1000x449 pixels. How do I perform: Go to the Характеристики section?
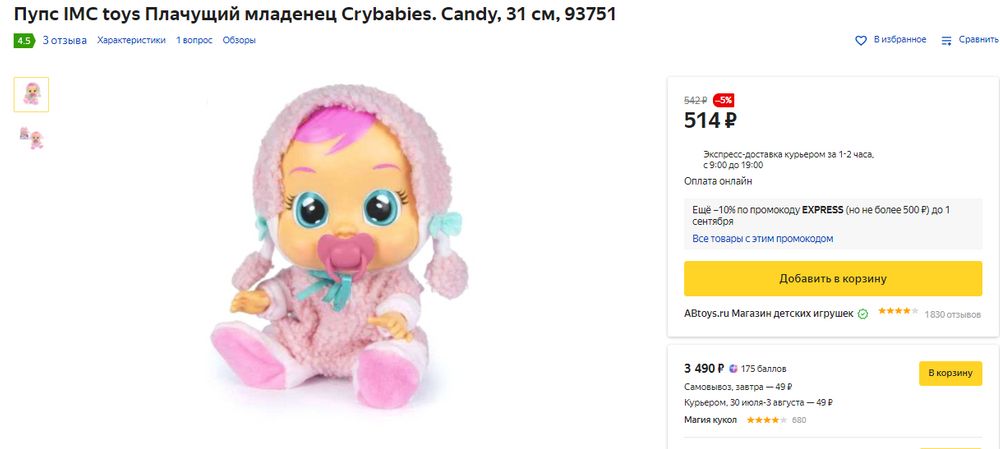[x=131, y=40]
